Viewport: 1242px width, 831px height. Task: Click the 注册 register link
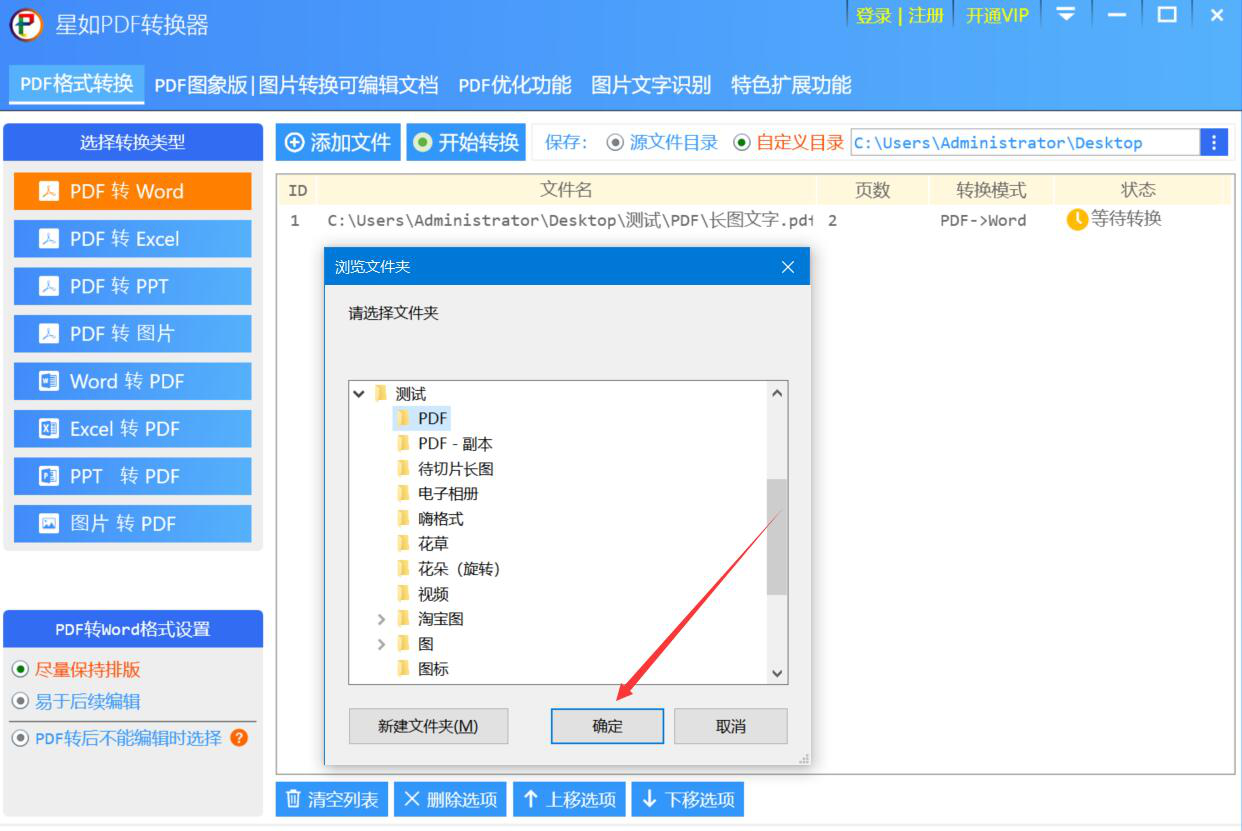click(926, 15)
